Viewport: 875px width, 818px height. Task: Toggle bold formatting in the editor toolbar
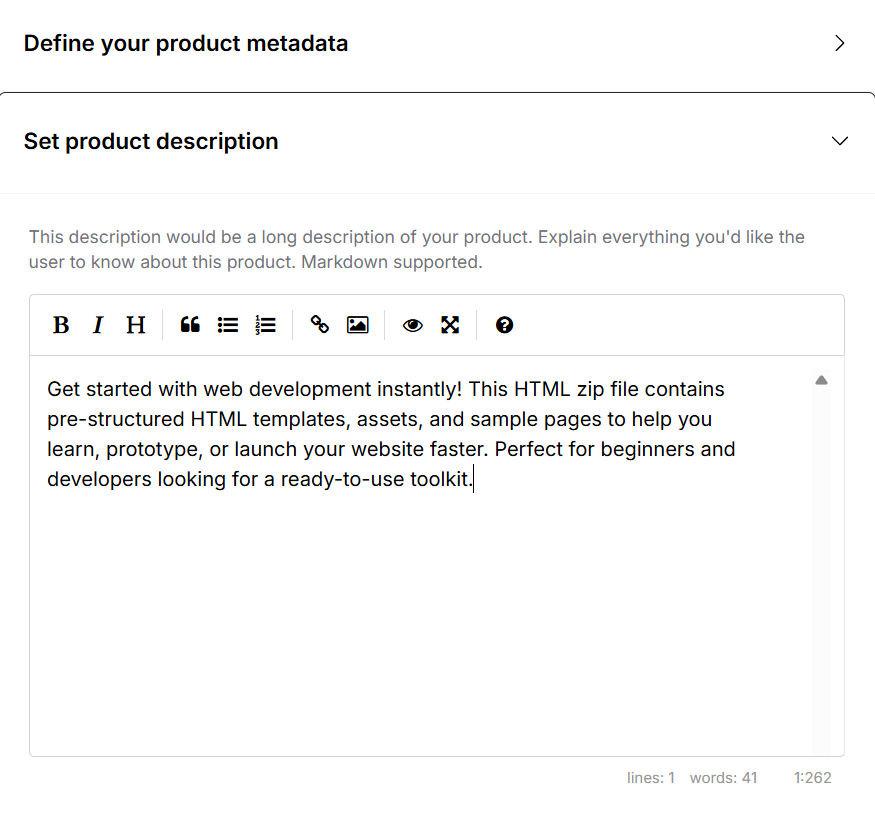pyautogui.click(x=61, y=325)
